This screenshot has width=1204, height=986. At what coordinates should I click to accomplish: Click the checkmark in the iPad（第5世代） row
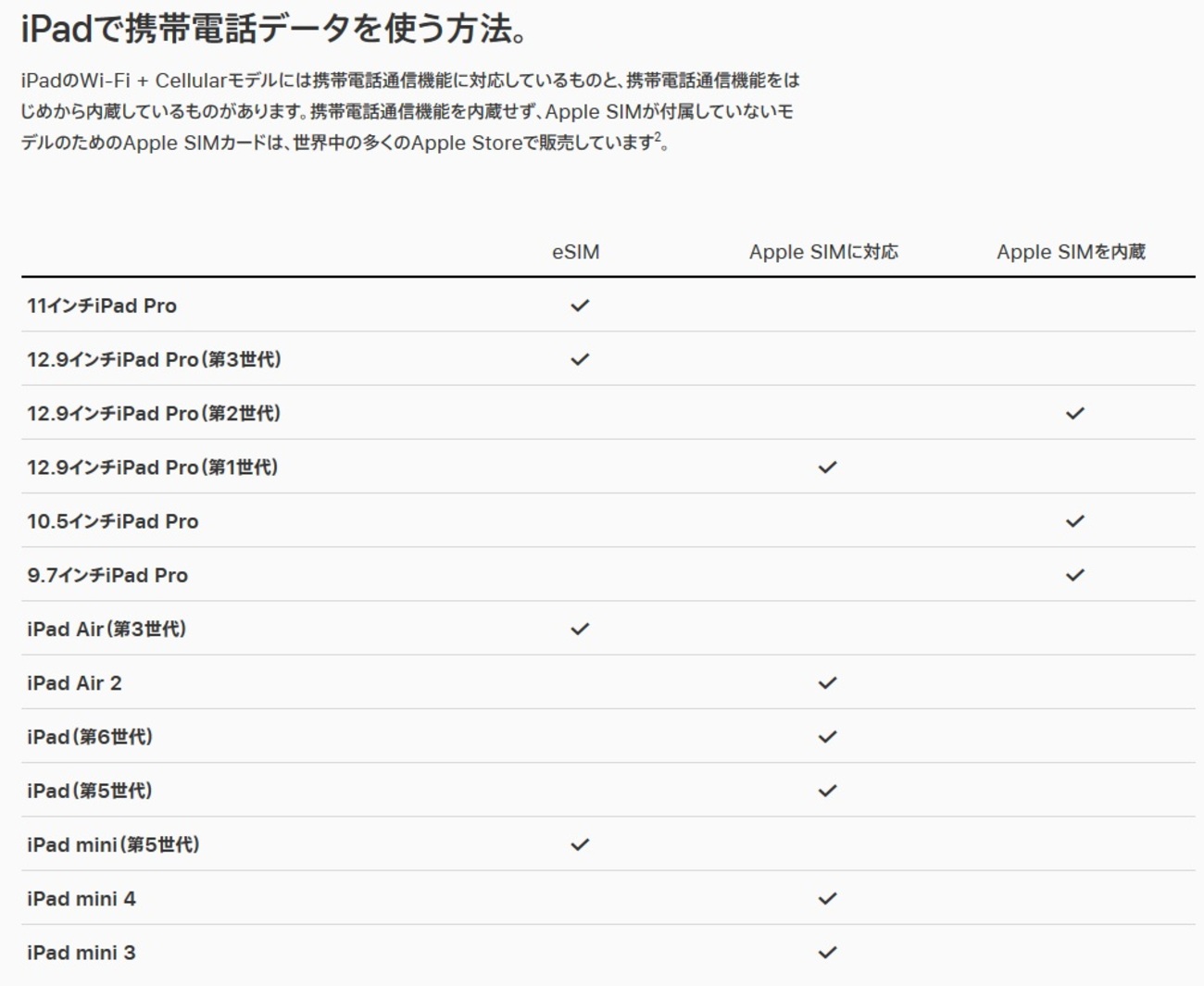tap(827, 791)
